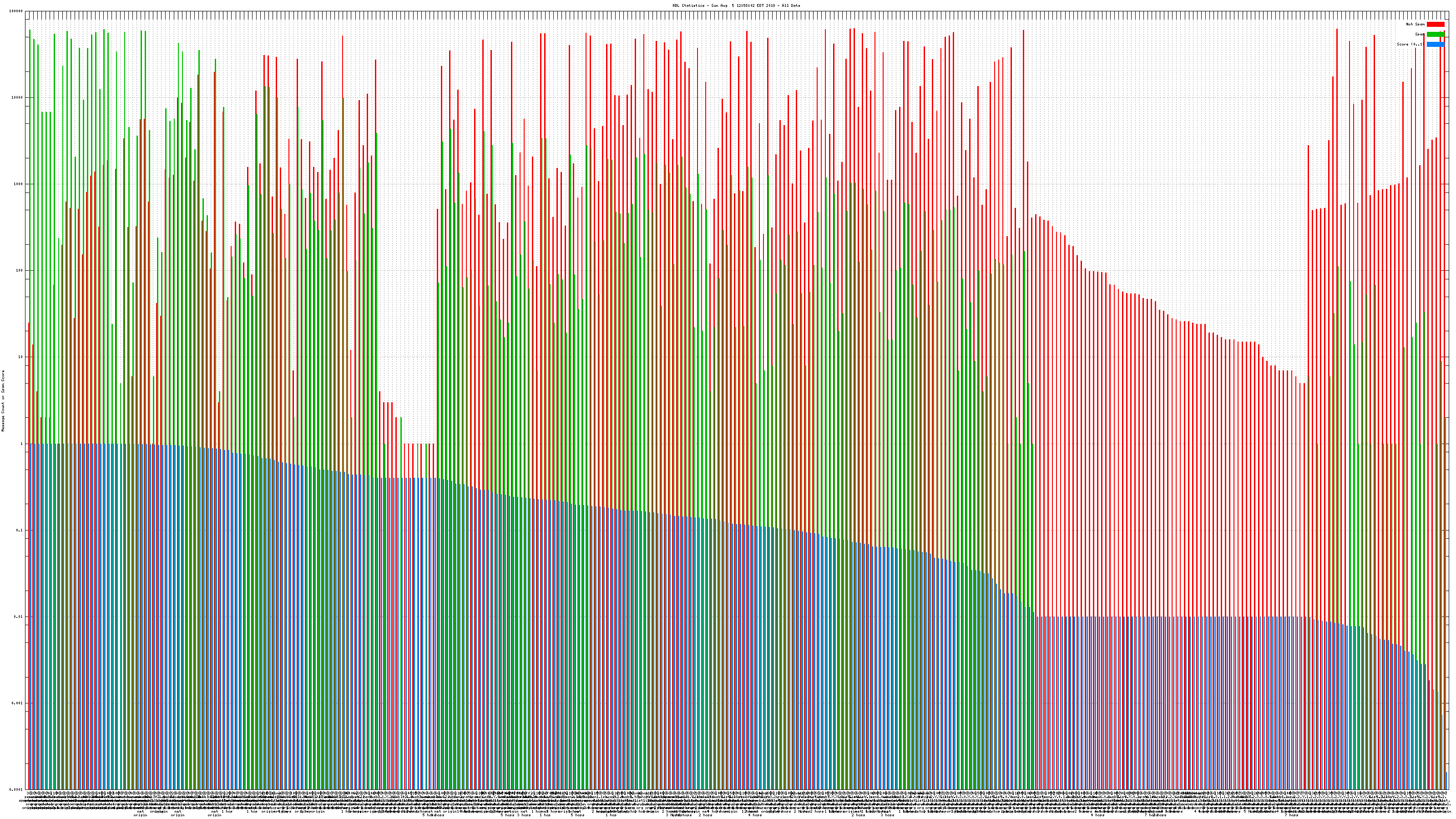Click the 'Not Spam' legend label
Viewport: 1456px width, 819px height.
1416,24
